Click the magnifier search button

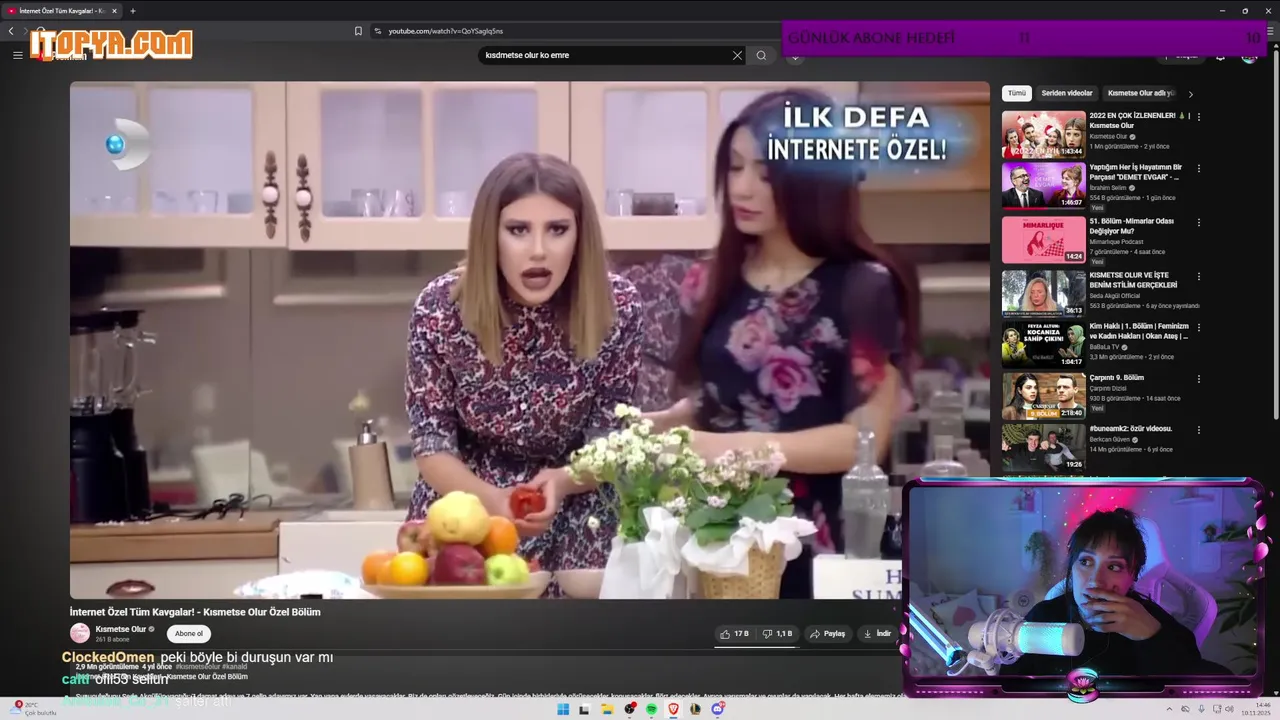coord(761,55)
